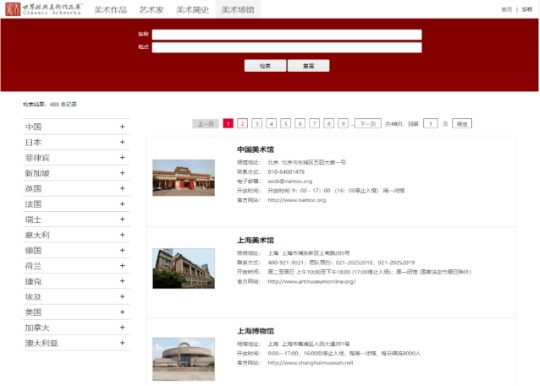
Task: Go to results page 2
Action: click(x=242, y=124)
